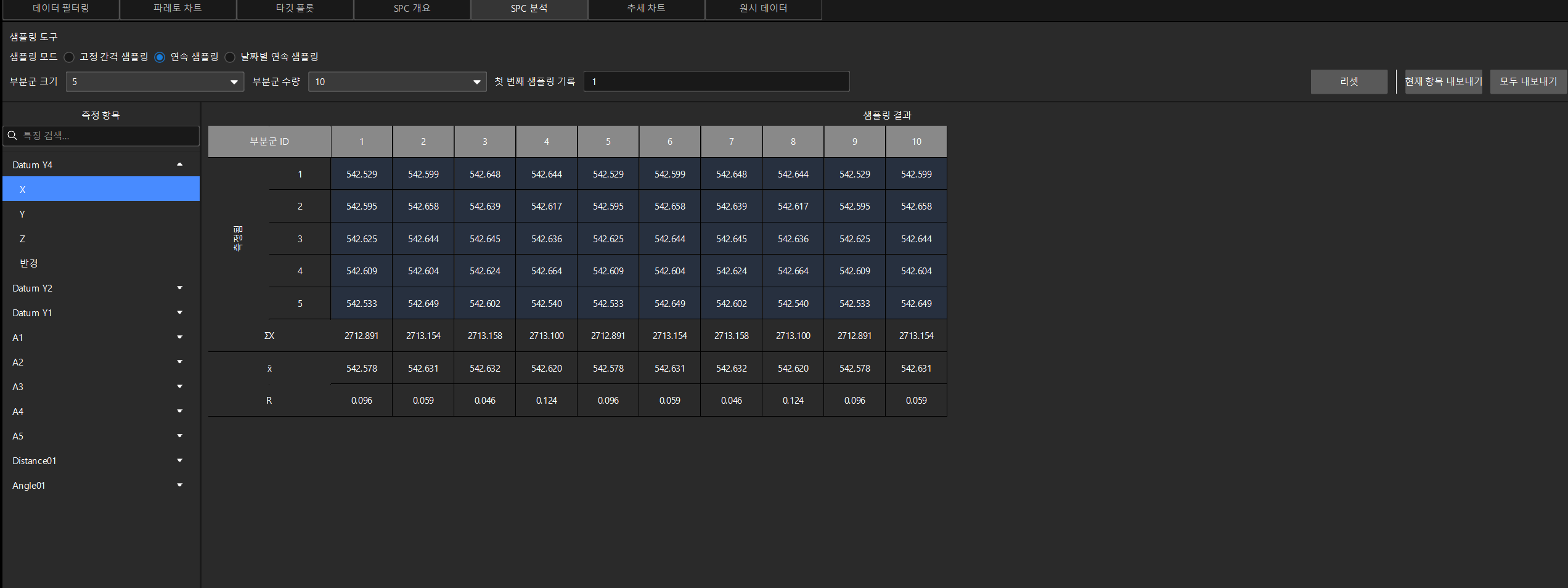Expand the A3 group
Image resolution: width=1568 pixels, height=588 pixels.
(179, 386)
